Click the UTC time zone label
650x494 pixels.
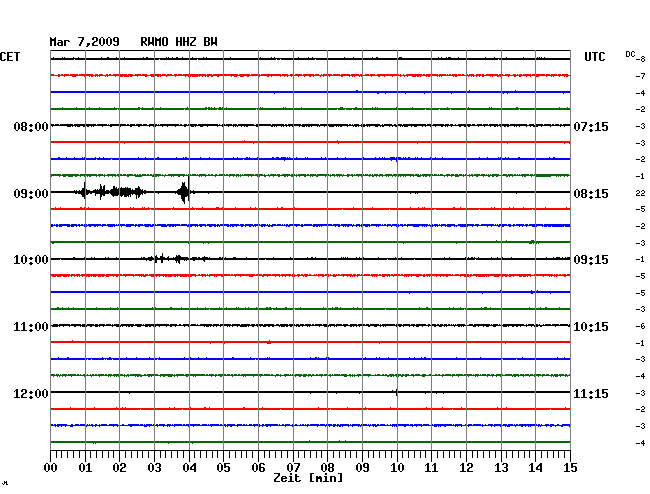coord(594,57)
